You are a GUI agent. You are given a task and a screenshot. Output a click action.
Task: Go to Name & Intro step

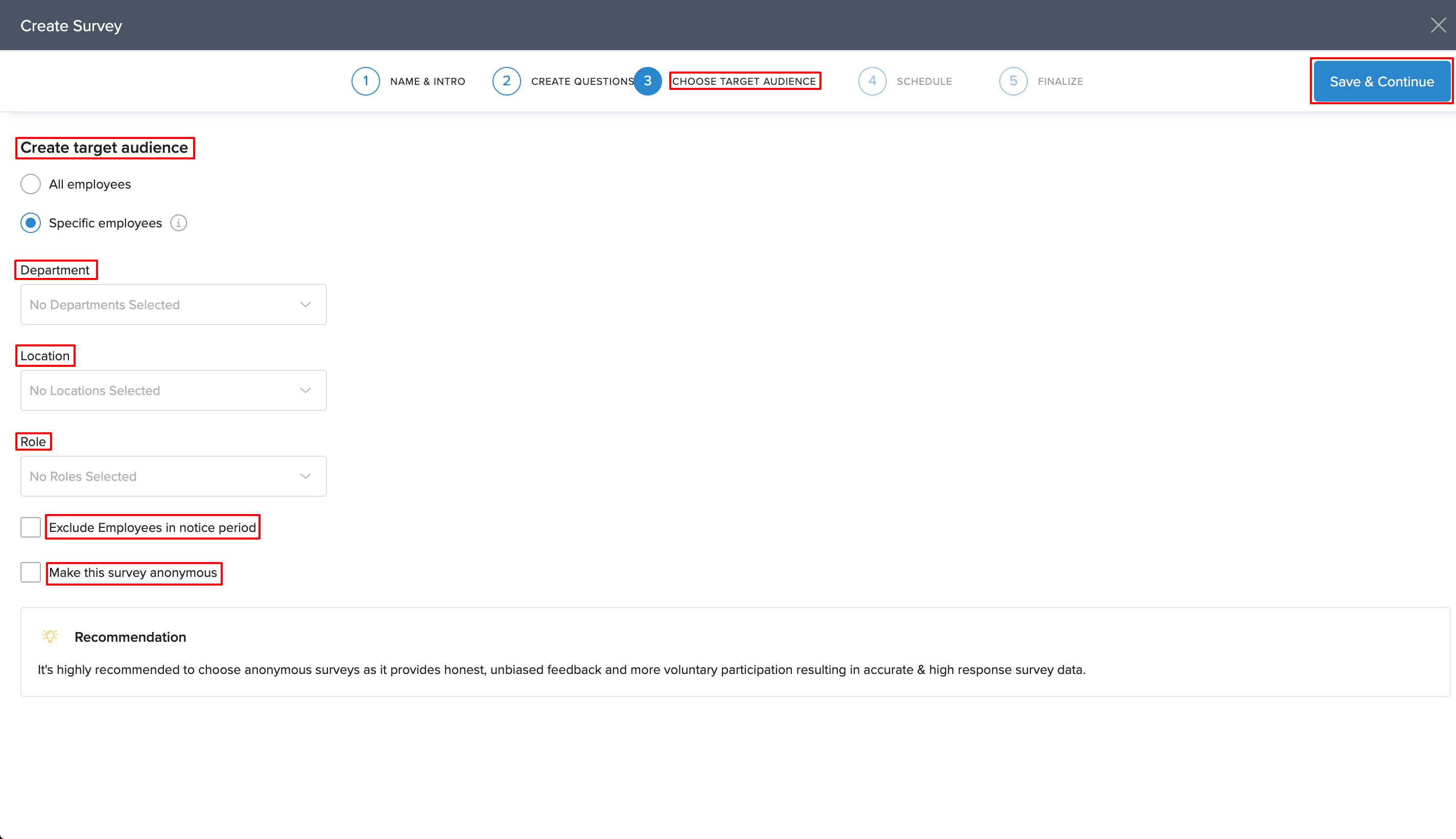point(428,81)
